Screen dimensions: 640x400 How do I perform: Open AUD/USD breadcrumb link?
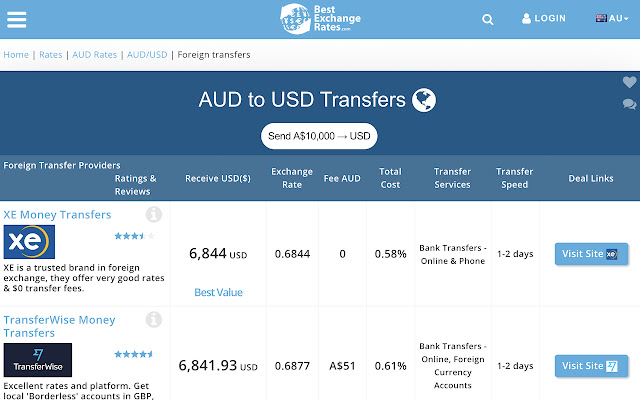click(x=147, y=55)
